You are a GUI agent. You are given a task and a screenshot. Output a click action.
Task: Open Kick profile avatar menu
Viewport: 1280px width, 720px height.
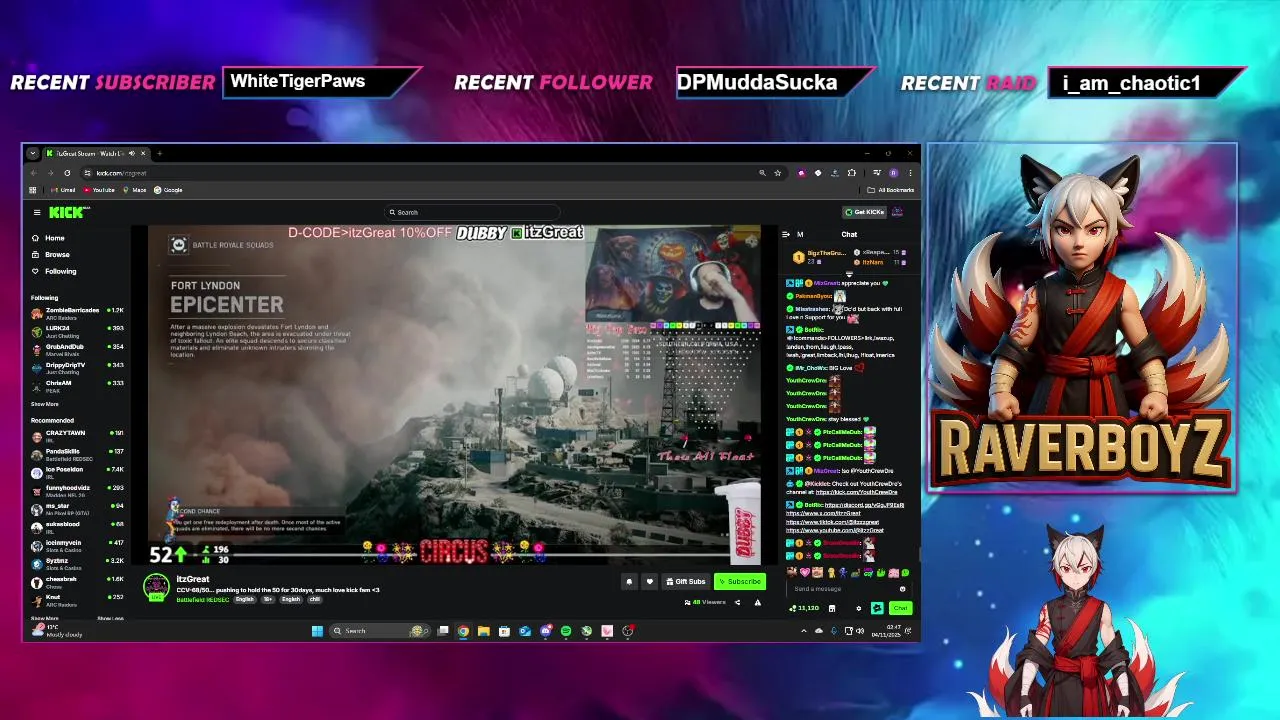[x=898, y=212]
